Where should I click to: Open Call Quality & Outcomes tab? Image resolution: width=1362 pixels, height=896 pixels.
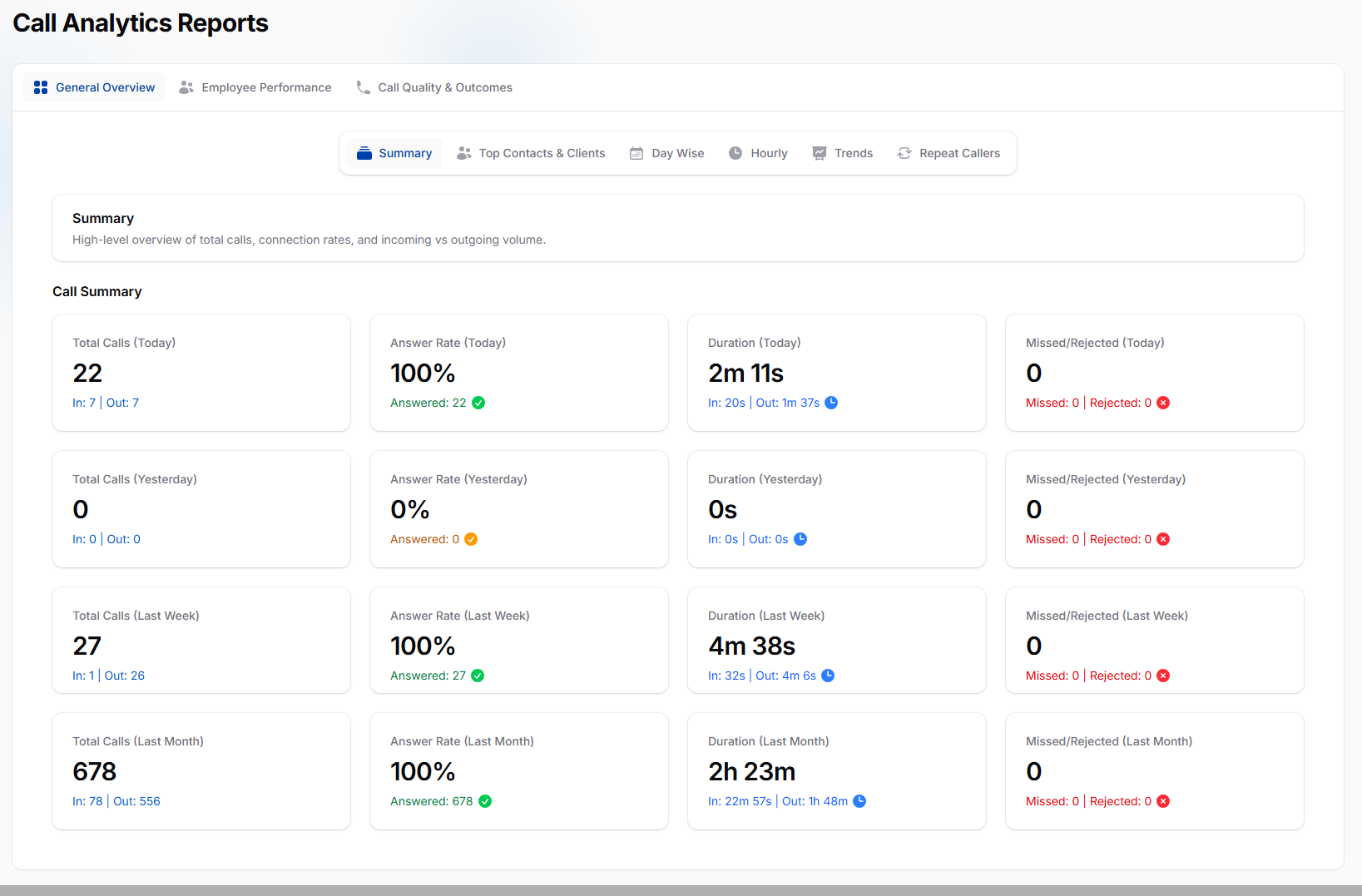[x=434, y=87]
